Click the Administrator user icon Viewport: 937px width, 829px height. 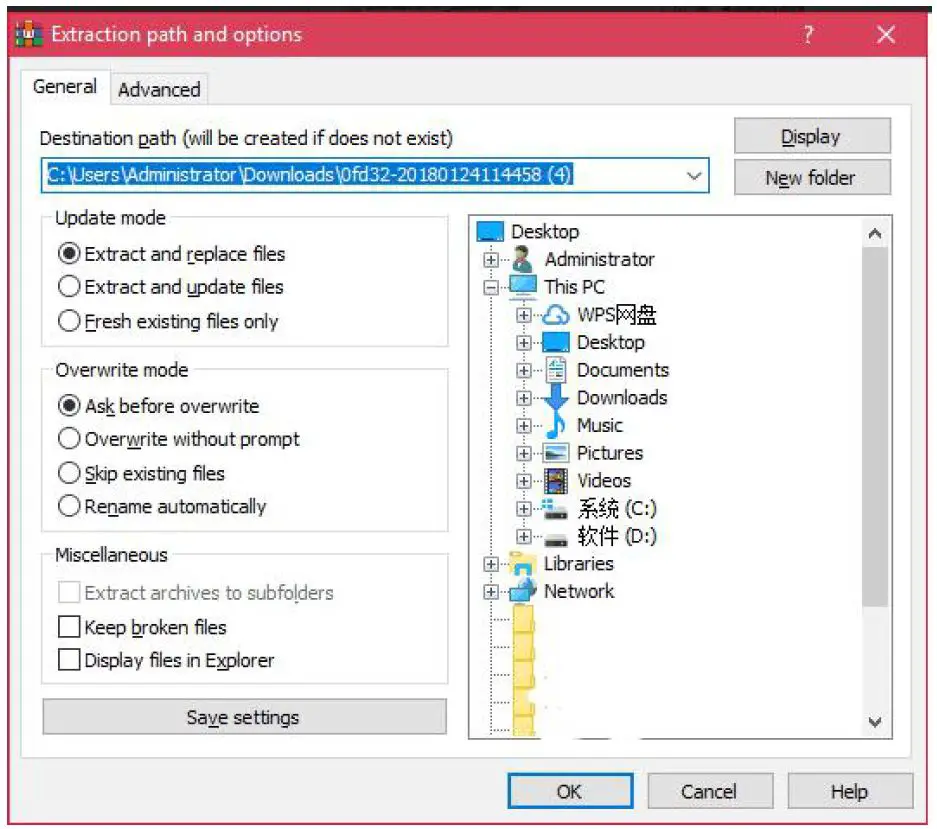[x=523, y=259]
